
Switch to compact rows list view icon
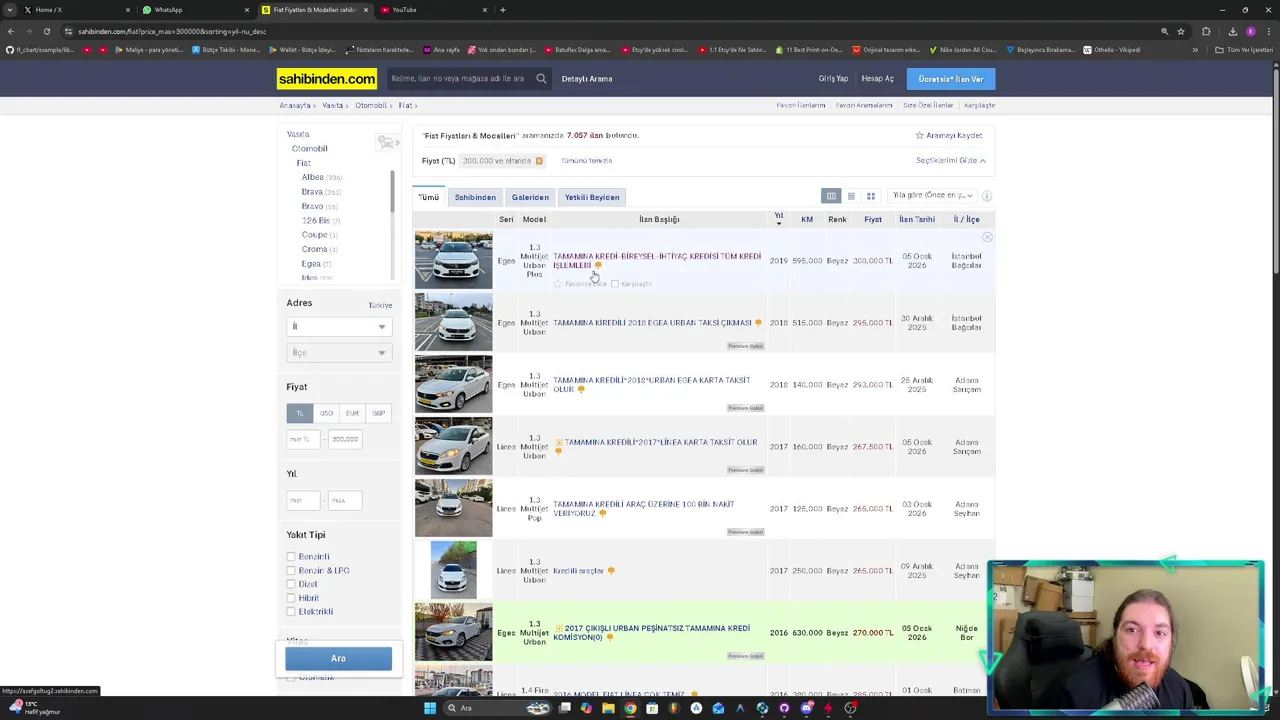click(x=851, y=196)
